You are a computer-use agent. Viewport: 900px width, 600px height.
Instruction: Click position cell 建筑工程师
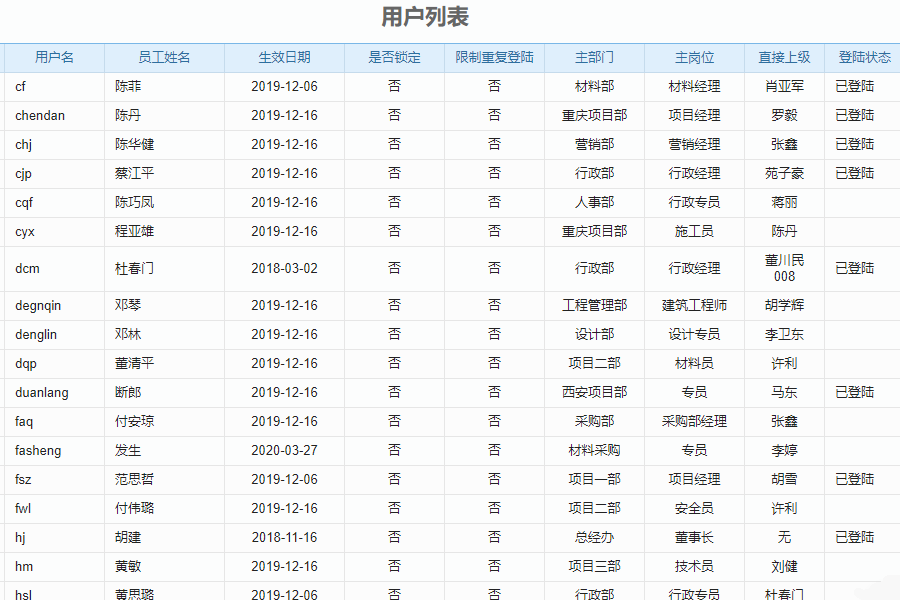click(695, 305)
